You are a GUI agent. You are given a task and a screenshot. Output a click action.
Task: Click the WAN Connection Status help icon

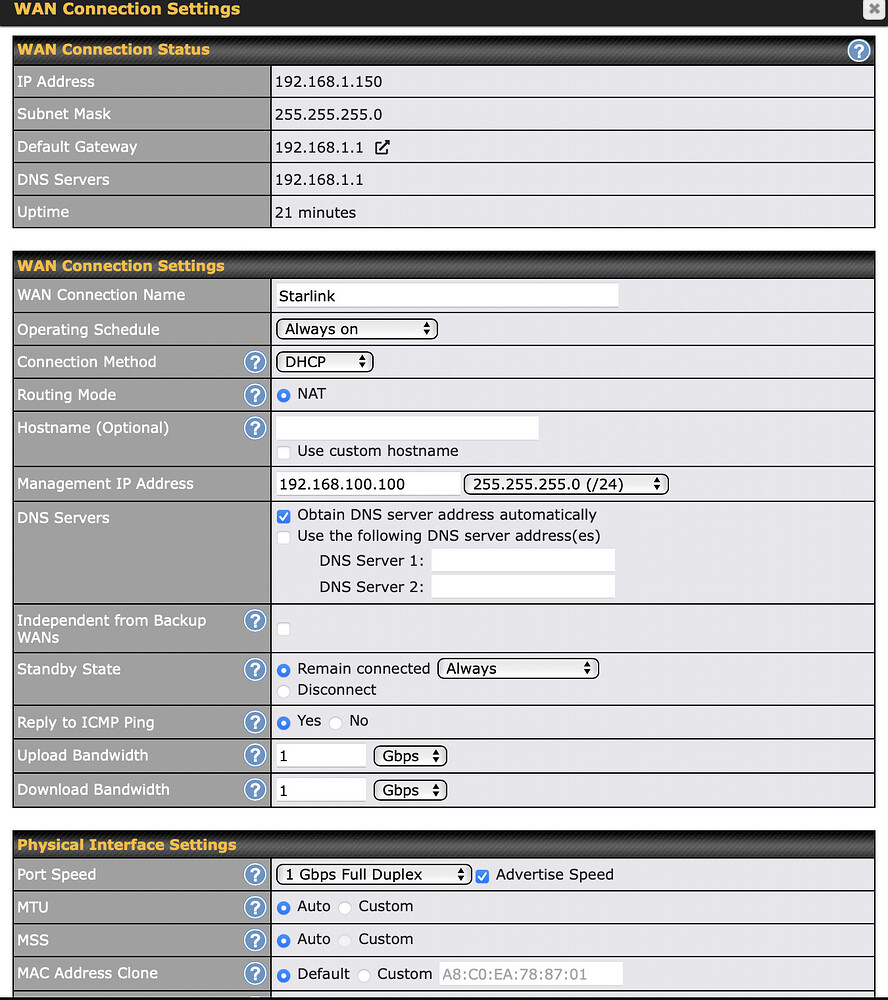859,50
